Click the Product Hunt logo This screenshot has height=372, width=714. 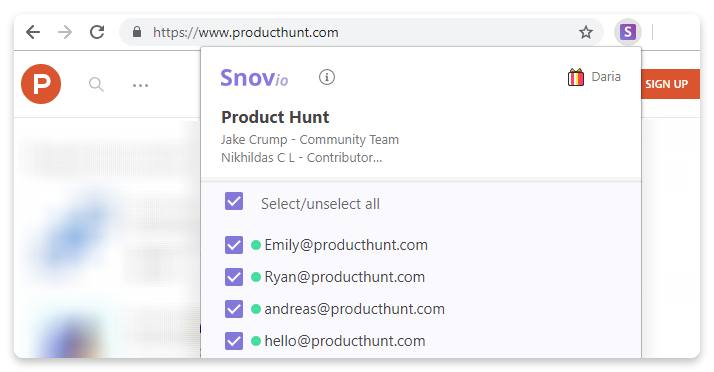(41, 84)
